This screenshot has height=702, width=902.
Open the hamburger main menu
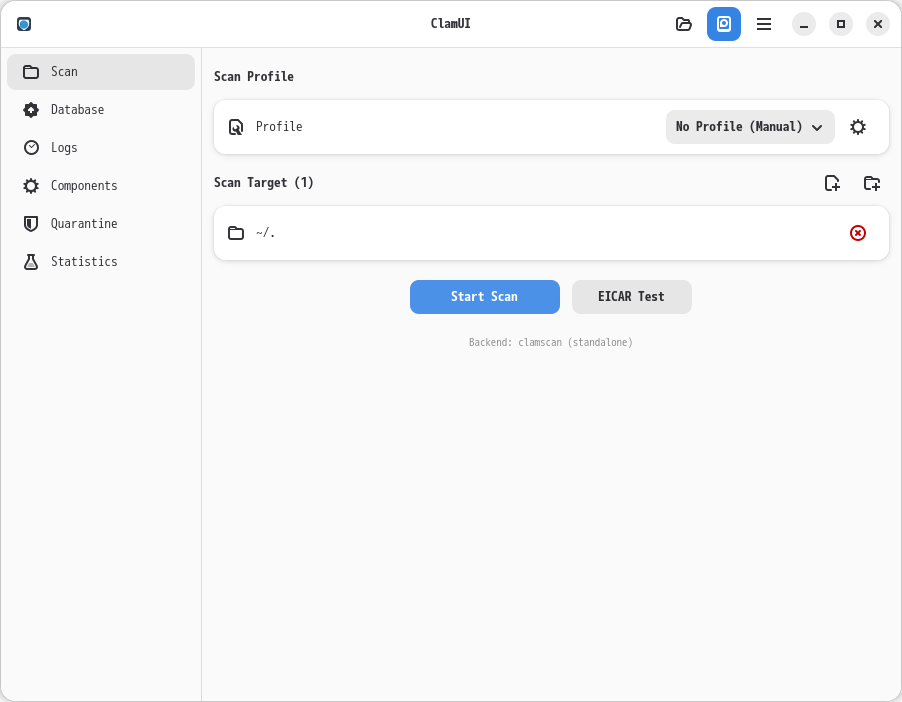click(764, 24)
